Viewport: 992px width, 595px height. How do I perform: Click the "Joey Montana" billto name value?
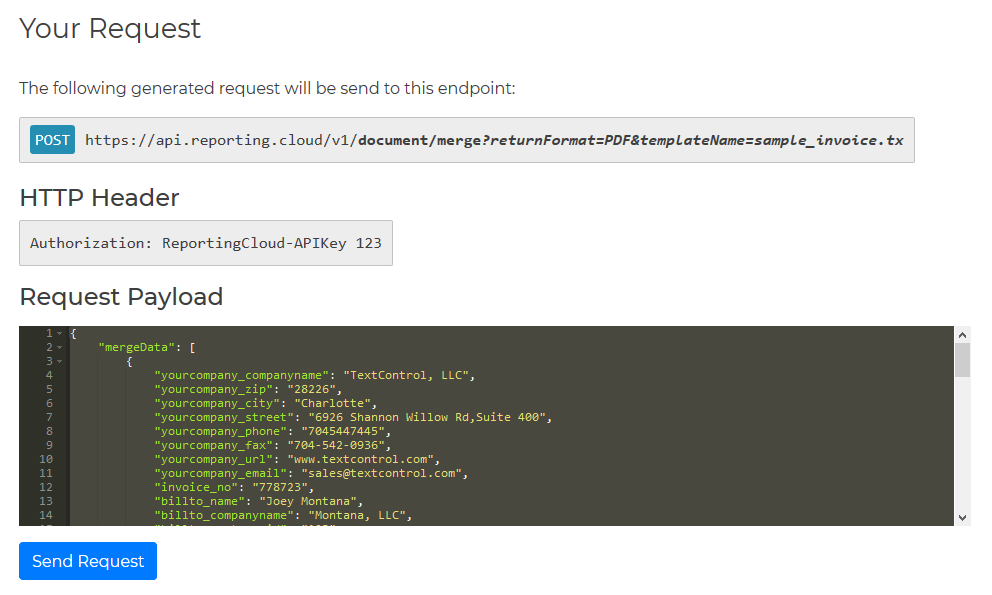[308, 501]
